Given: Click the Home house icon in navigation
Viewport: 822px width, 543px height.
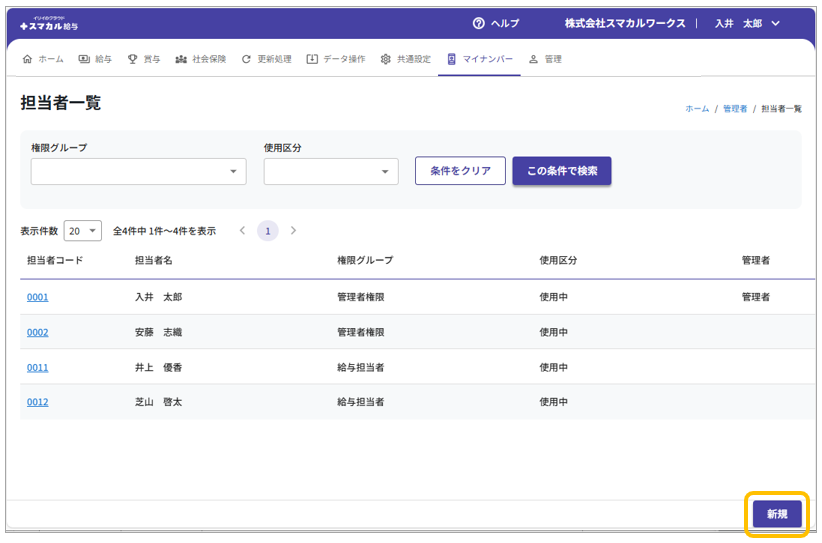Looking at the screenshot, I should 27,59.
